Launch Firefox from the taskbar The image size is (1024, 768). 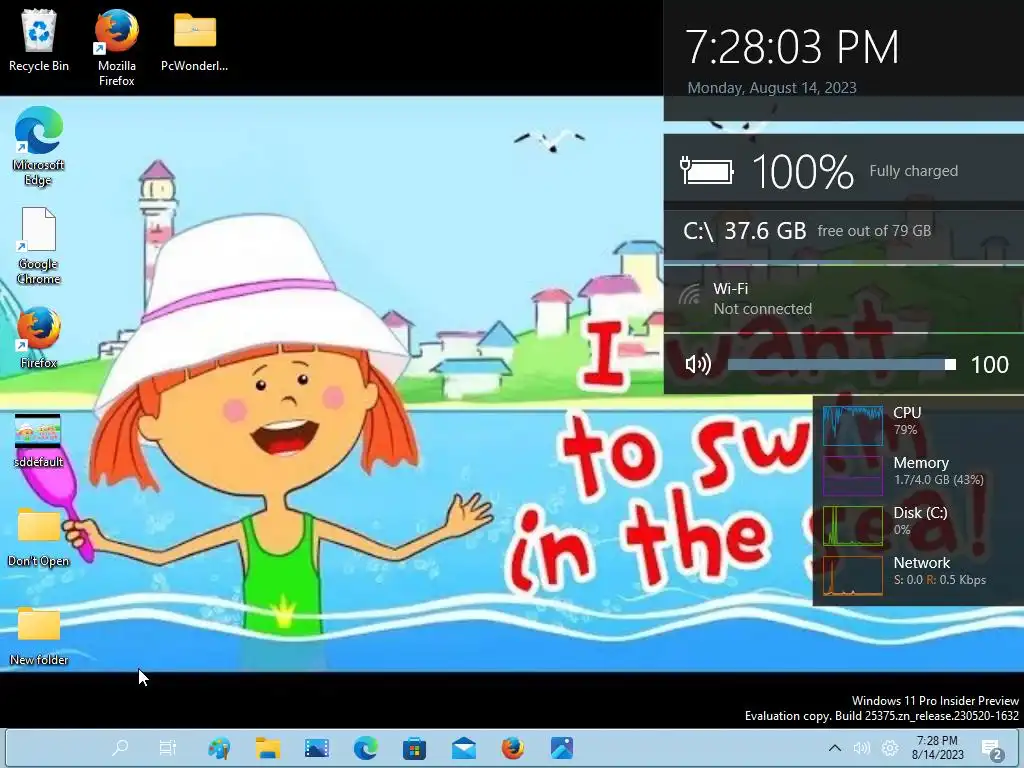click(x=513, y=748)
